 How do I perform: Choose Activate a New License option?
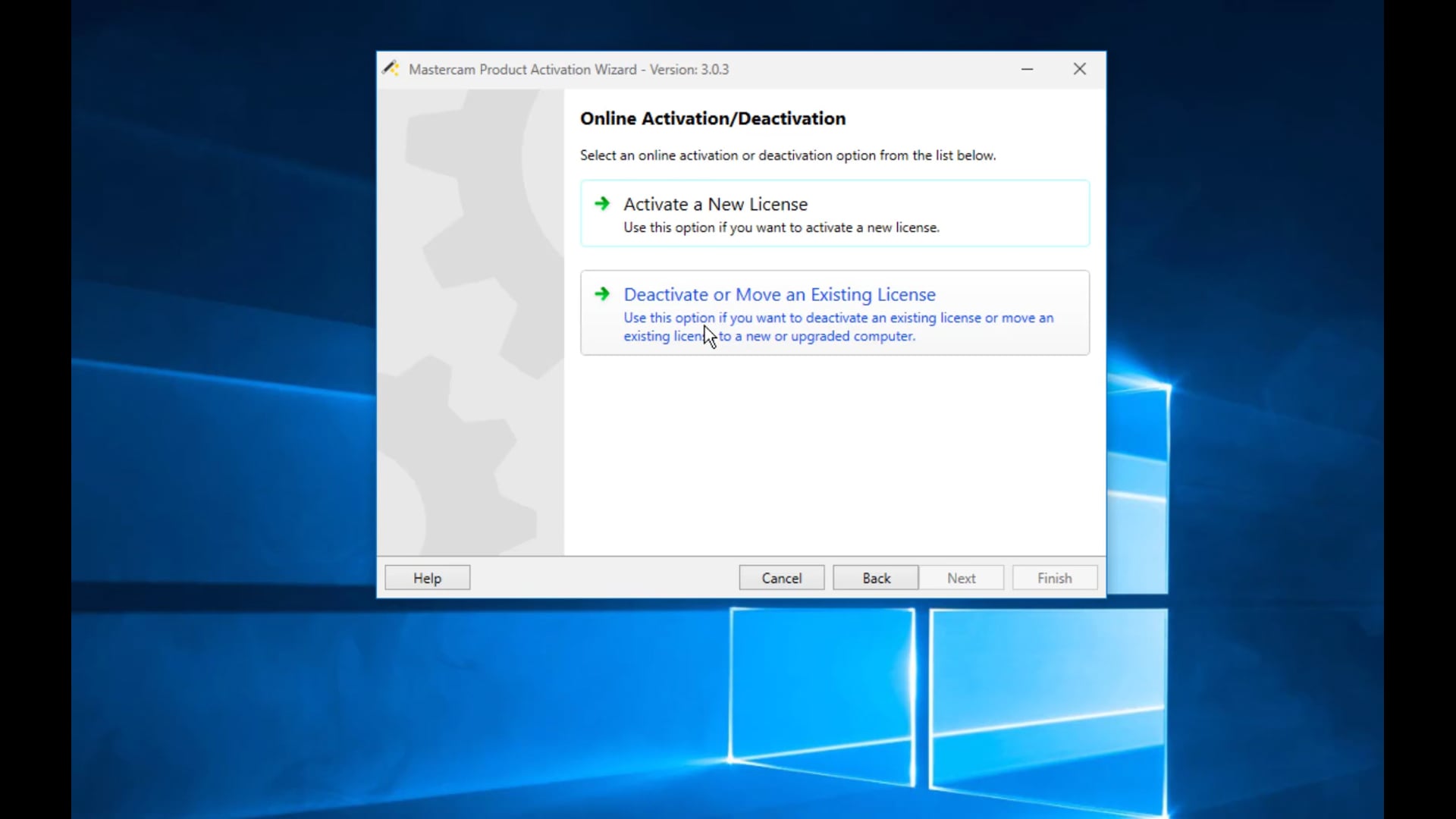pos(835,213)
